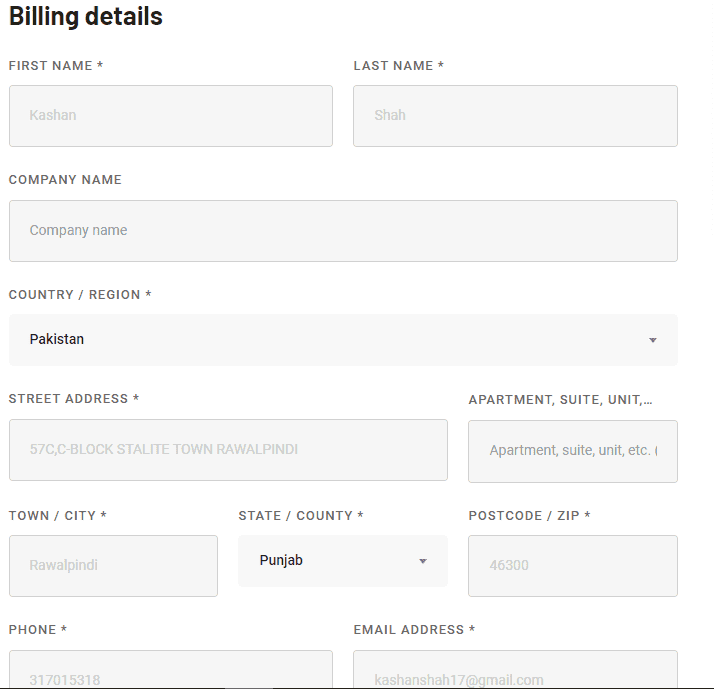Click the FIRST NAME label
Viewport: 714px width, 689px height.
56,66
